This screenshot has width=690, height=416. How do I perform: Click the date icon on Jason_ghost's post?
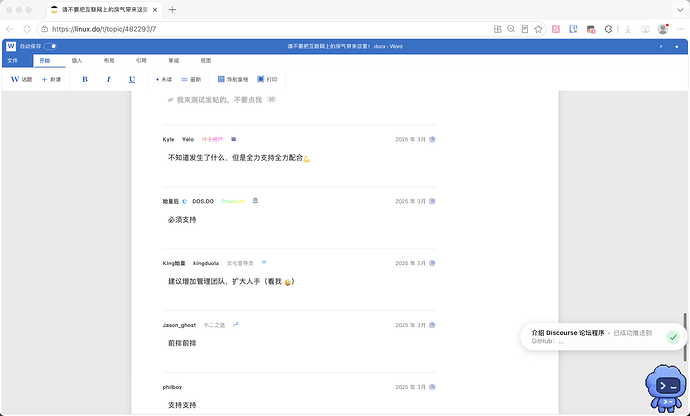(x=432, y=325)
